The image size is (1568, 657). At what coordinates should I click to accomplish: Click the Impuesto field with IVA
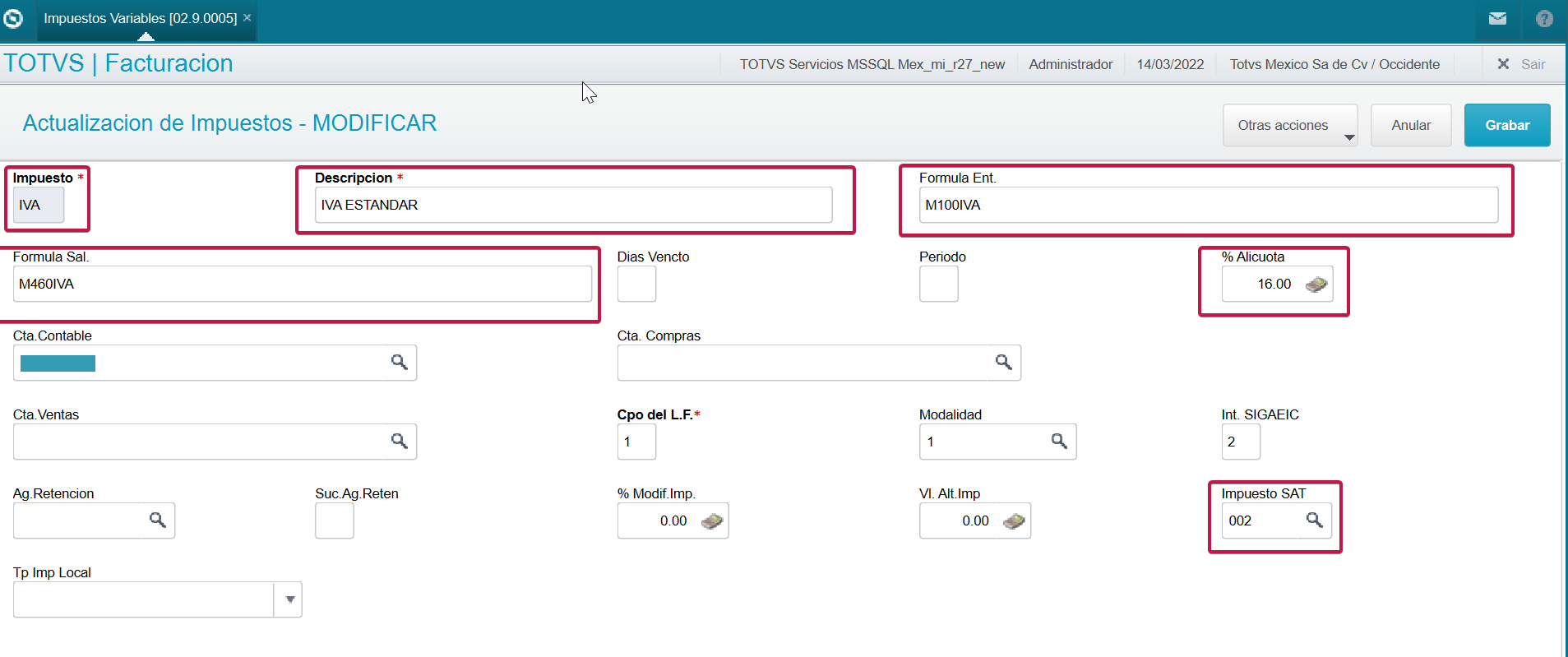point(39,205)
